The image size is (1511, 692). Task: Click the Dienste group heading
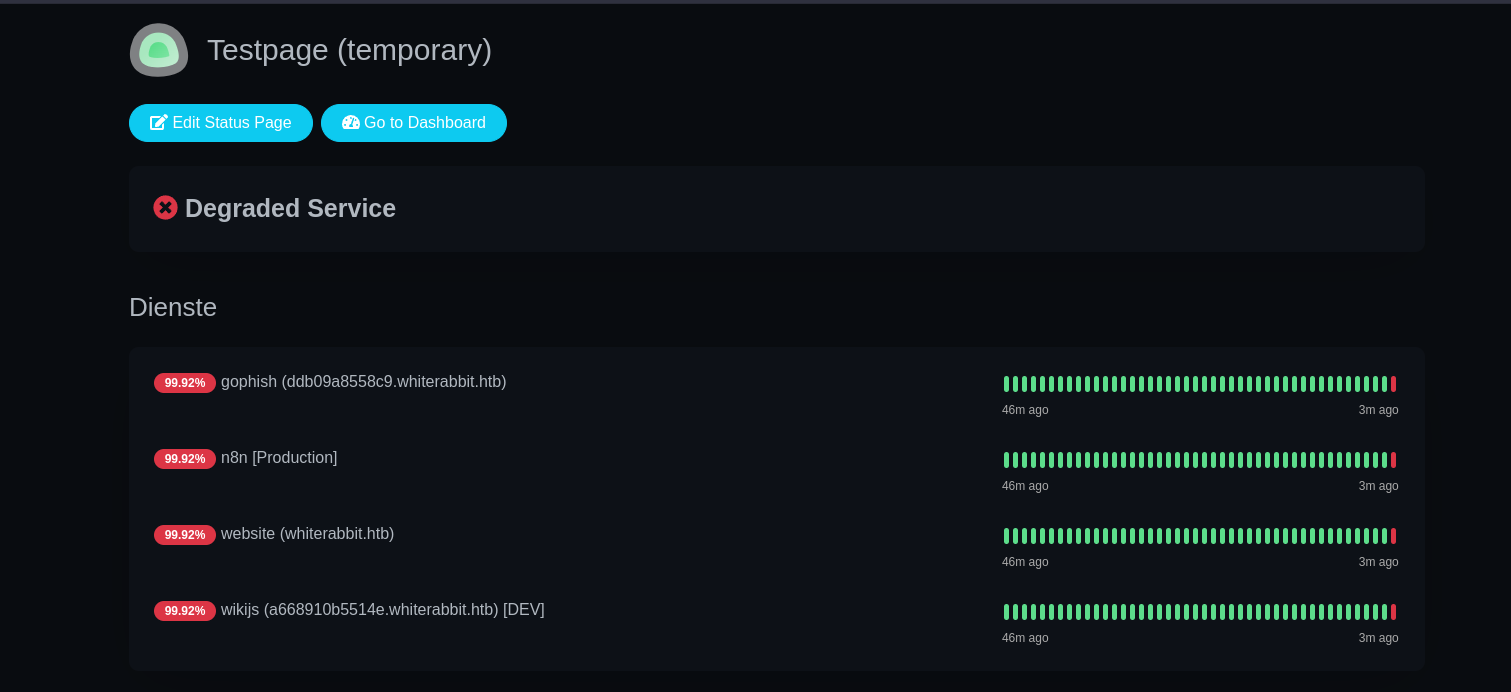(173, 307)
